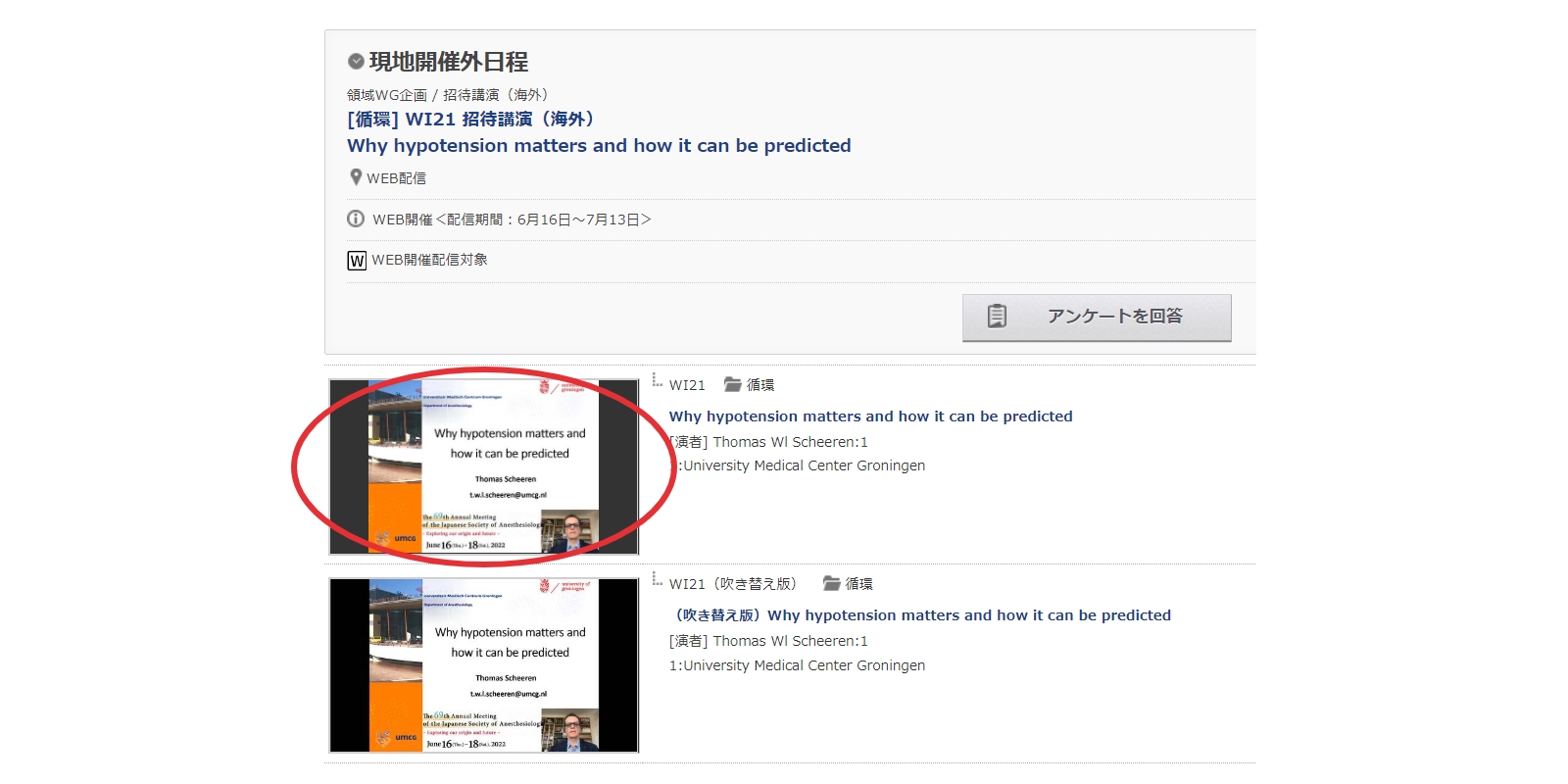This screenshot has width=1568, height=784.
Task: Open the [循環] WI21 招待講演（海外） session link
Action: point(470,120)
